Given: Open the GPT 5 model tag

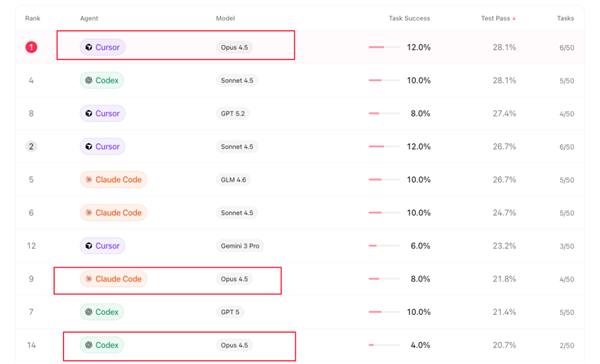Looking at the screenshot, I should 230,312.
